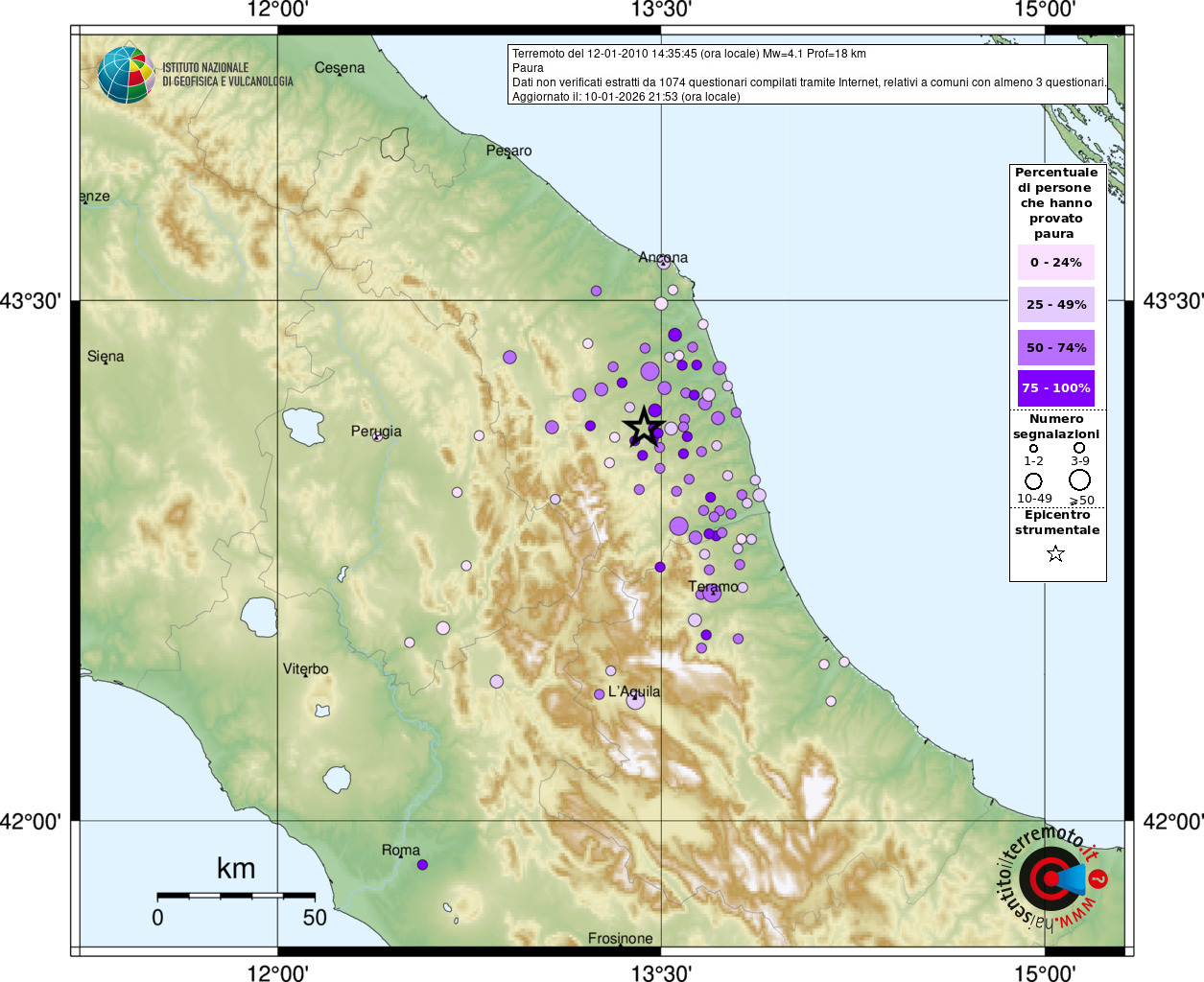Click the Pesaro city label
Image resolution: width=1204 pixels, height=982 pixels.
(508, 151)
